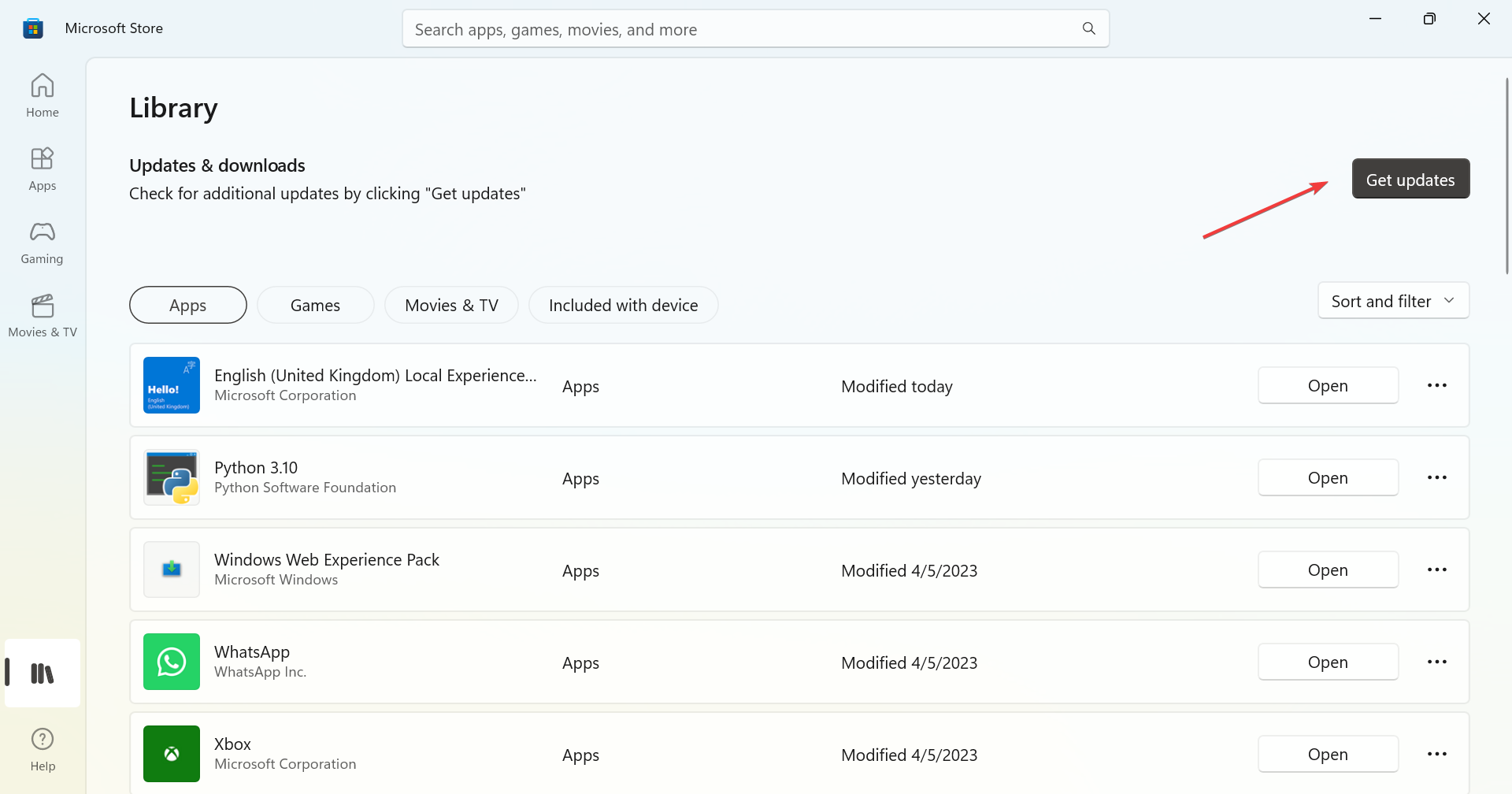The height and width of the screenshot is (794, 1512).
Task: Click Windows Web Experience Pack icon
Action: coord(172,570)
